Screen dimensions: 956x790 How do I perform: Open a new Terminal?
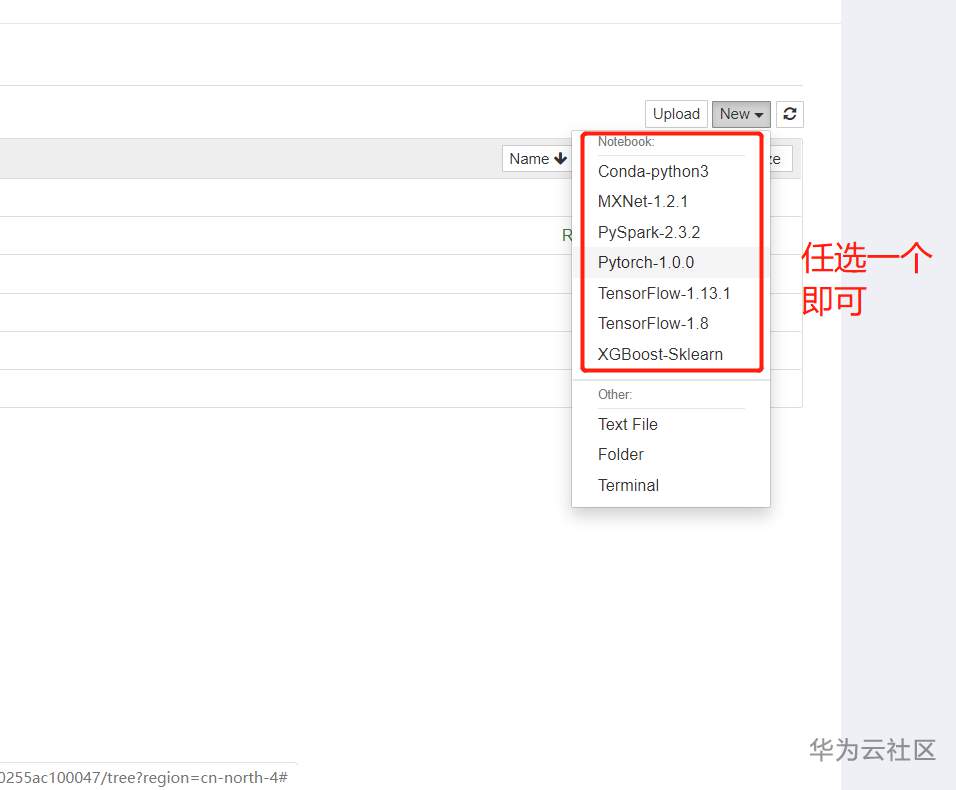(x=671, y=485)
